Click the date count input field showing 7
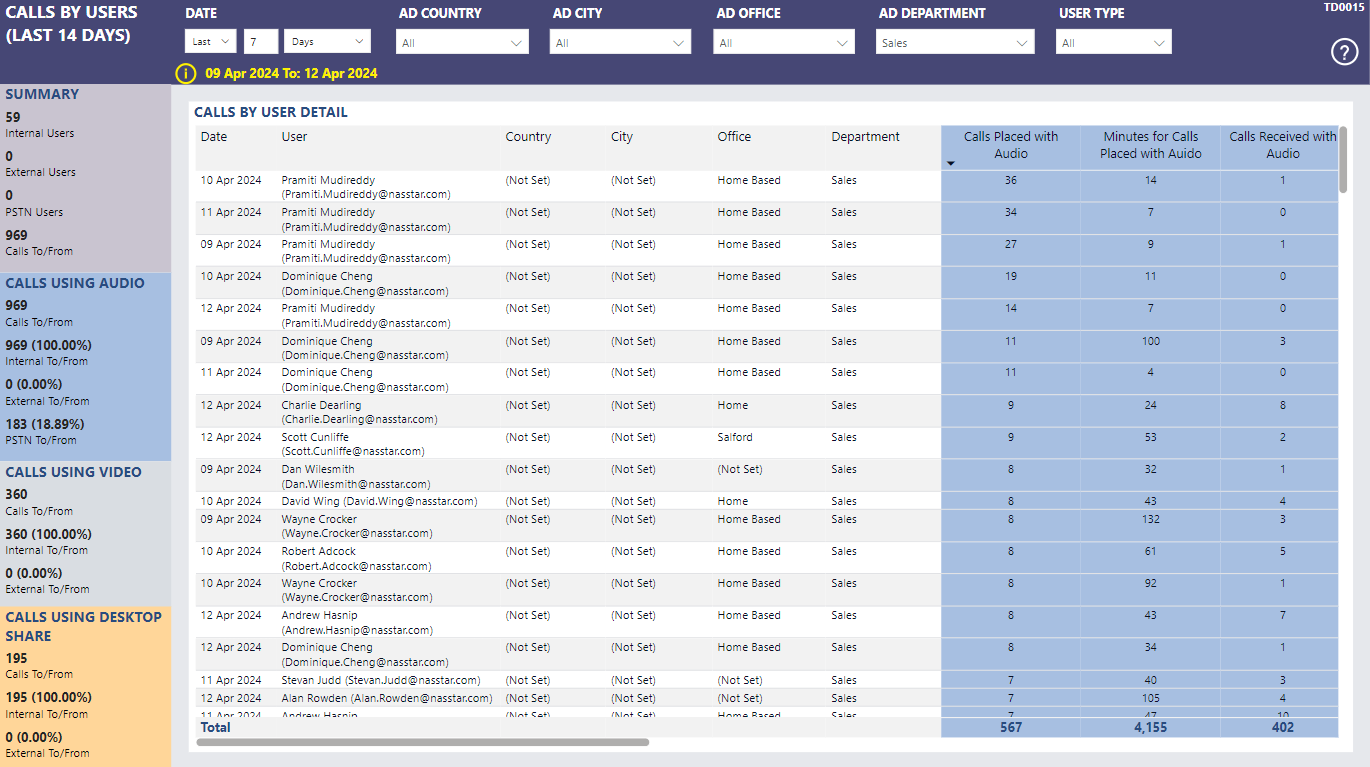Screen dimensions: 1370x767 (261, 42)
